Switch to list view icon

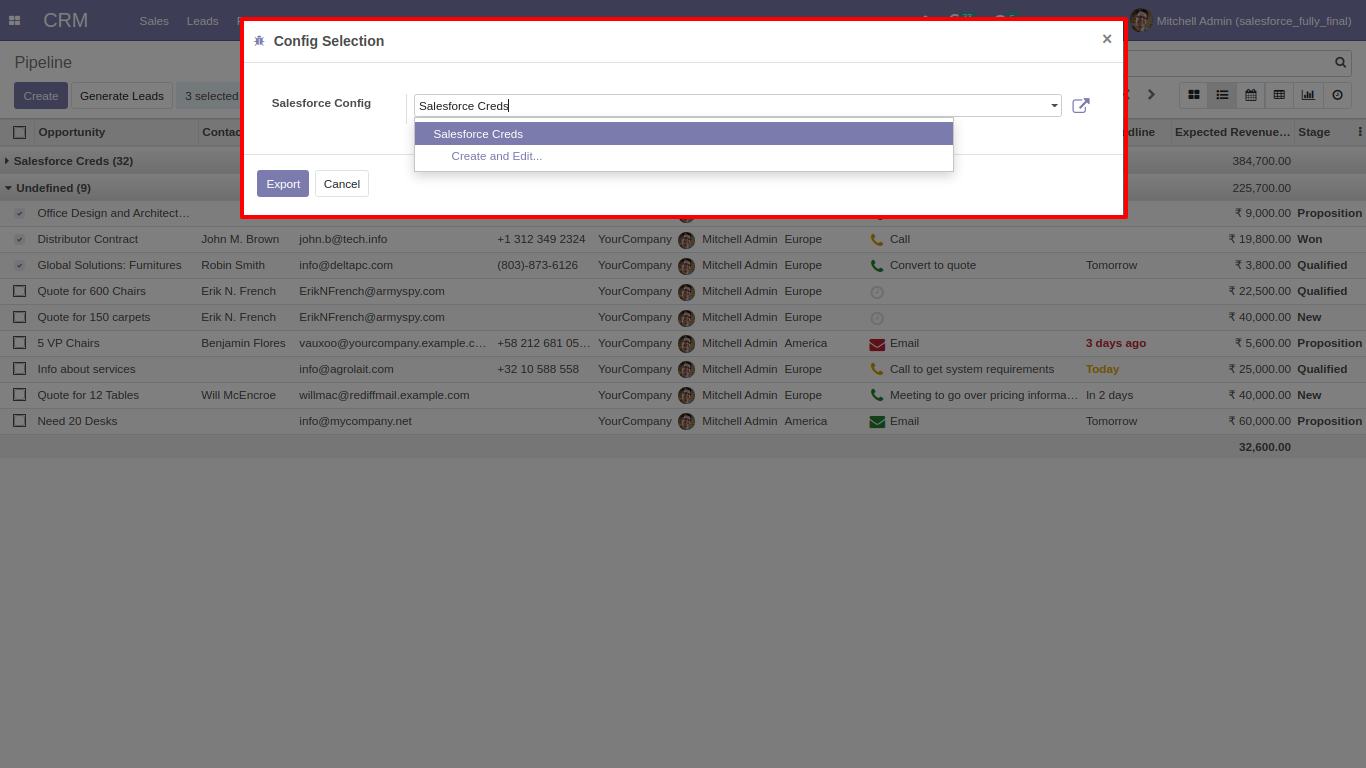point(1222,95)
